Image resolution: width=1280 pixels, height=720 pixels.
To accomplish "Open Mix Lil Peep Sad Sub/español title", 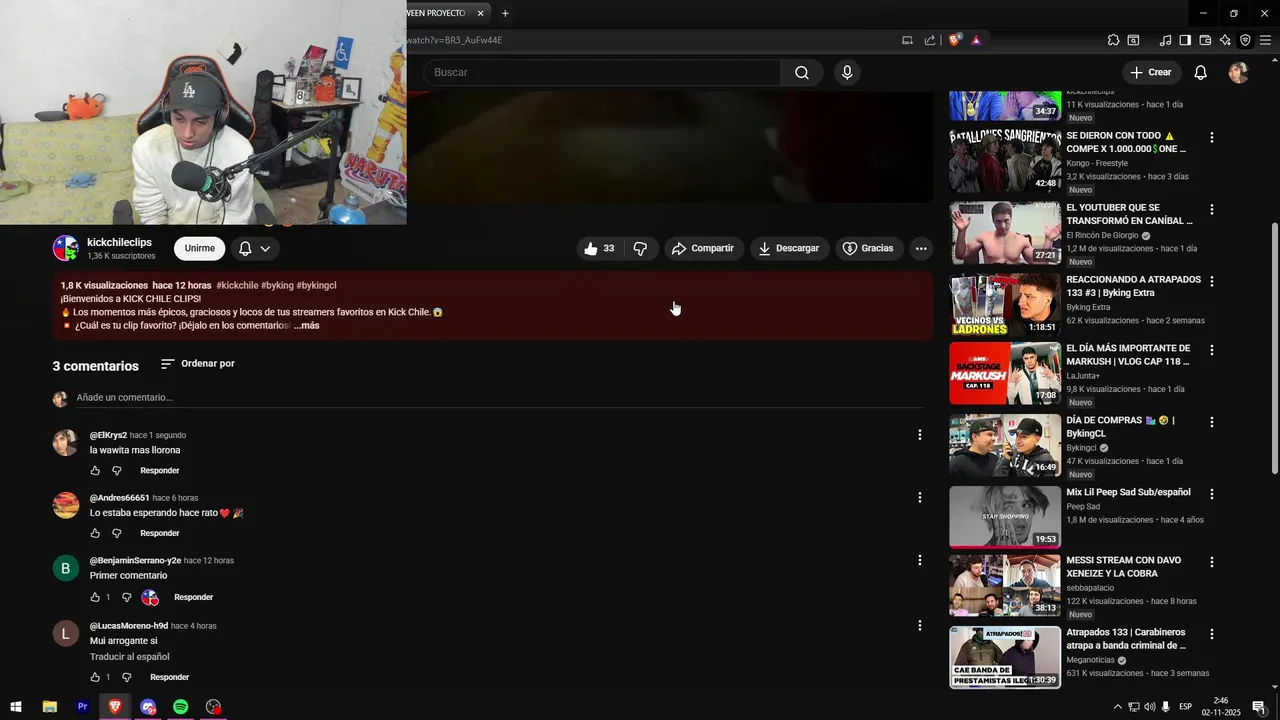I will pos(1128,492).
